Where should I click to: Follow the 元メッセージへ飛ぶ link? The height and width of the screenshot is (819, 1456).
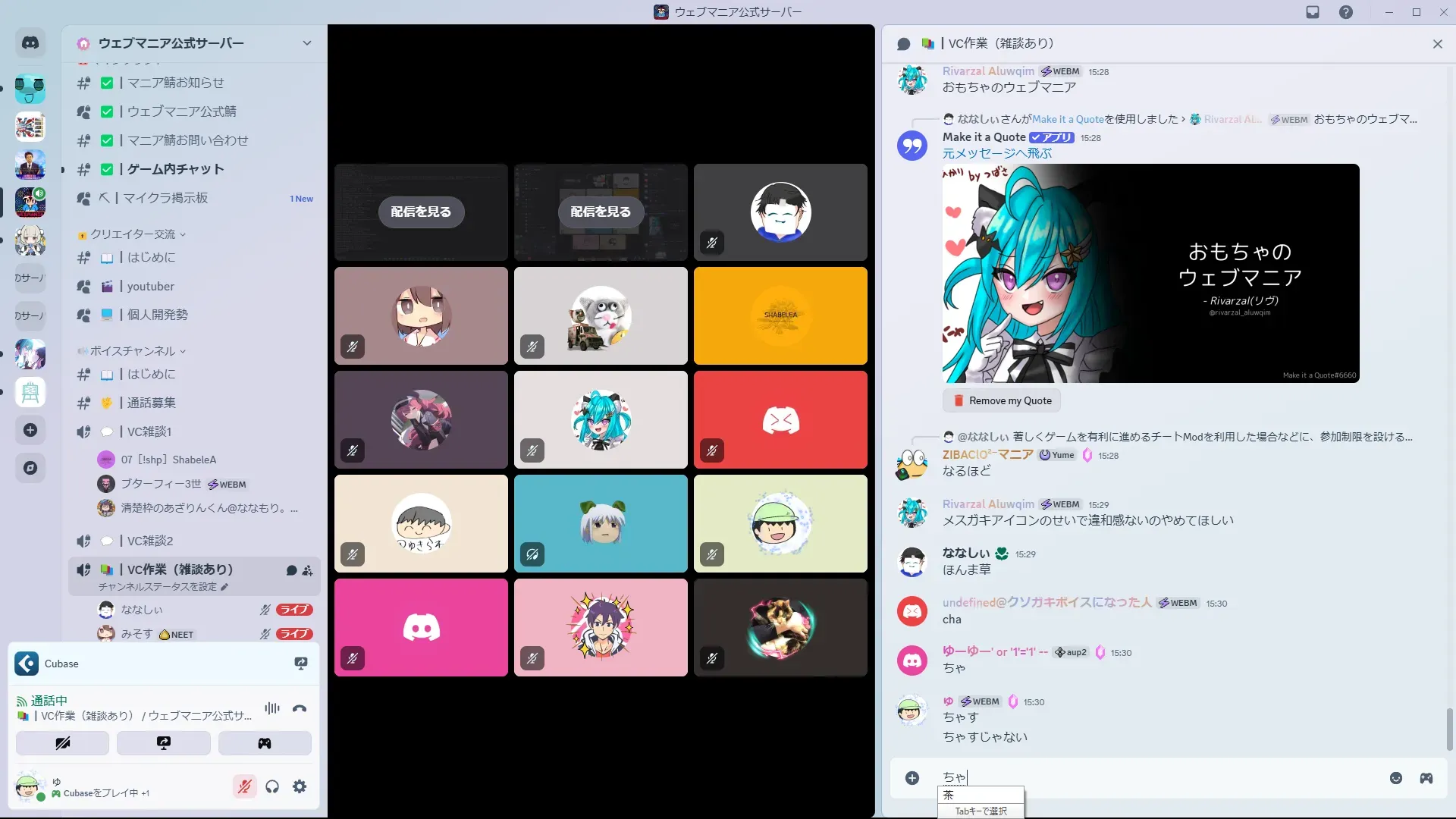(x=996, y=153)
